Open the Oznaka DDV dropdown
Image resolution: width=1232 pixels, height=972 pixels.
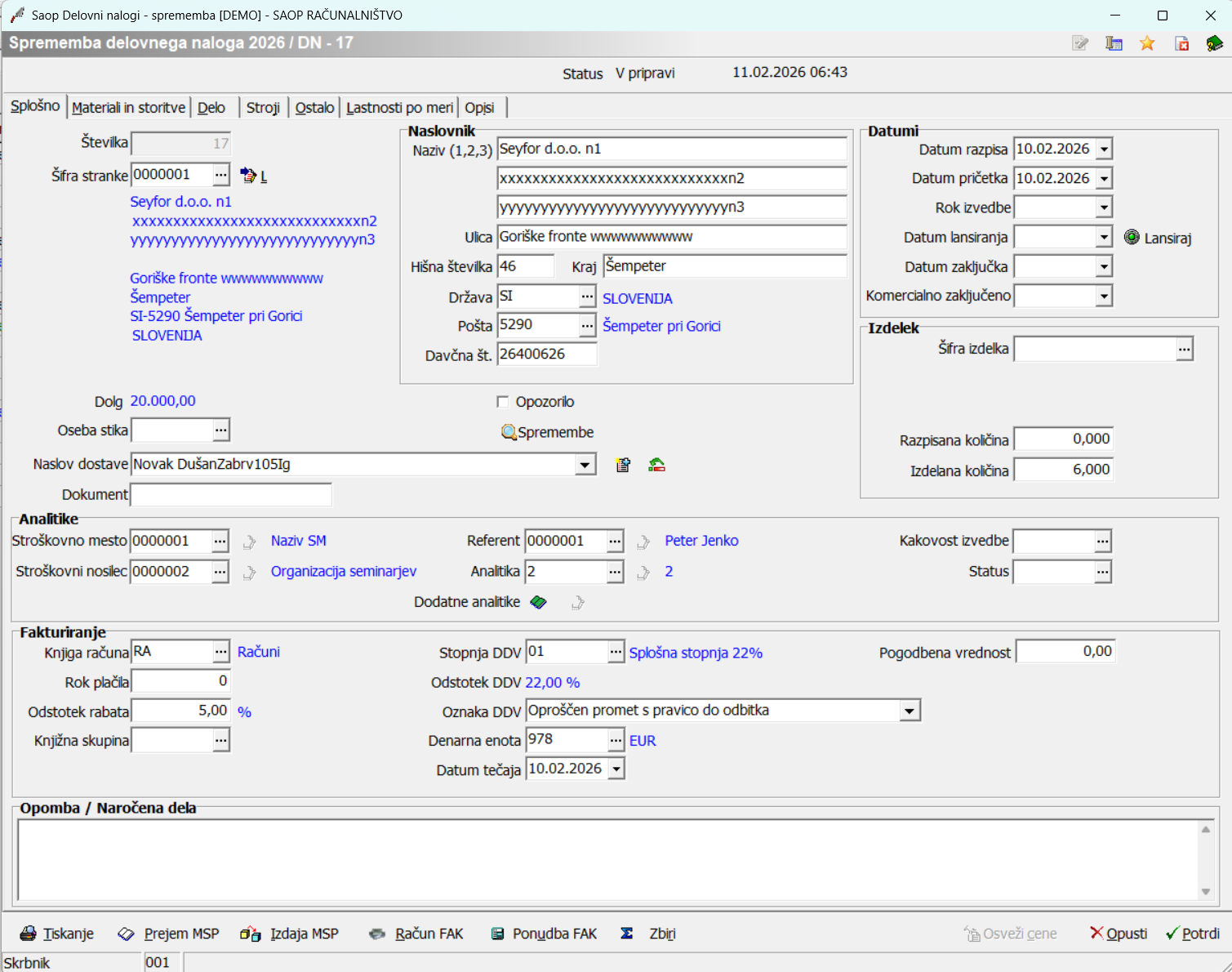tap(910, 711)
